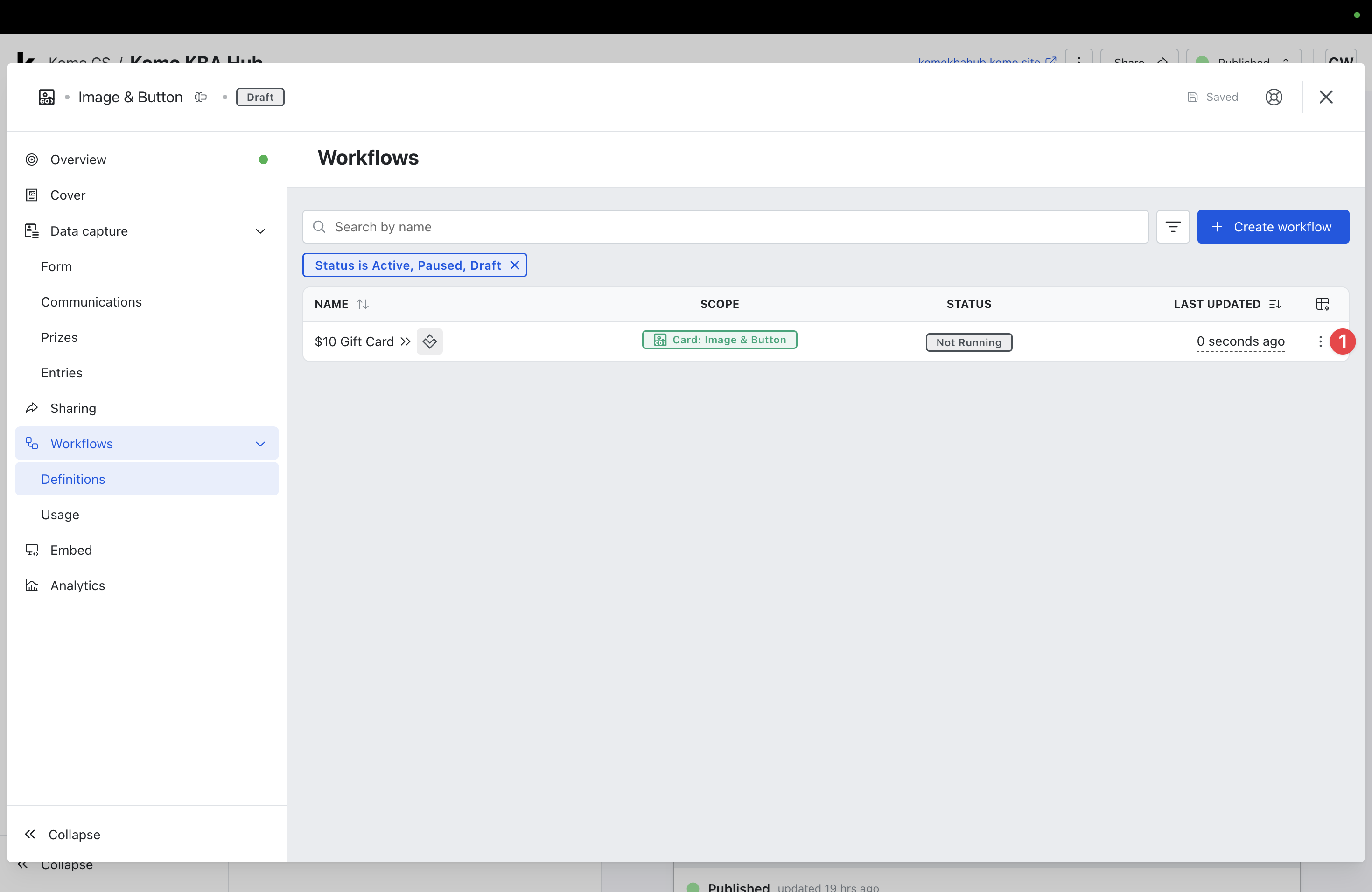The height and width of the screenshot is (892, 1372).
Task: Open the Embed section
Action: pyautogui.click(x=71, y=550)
